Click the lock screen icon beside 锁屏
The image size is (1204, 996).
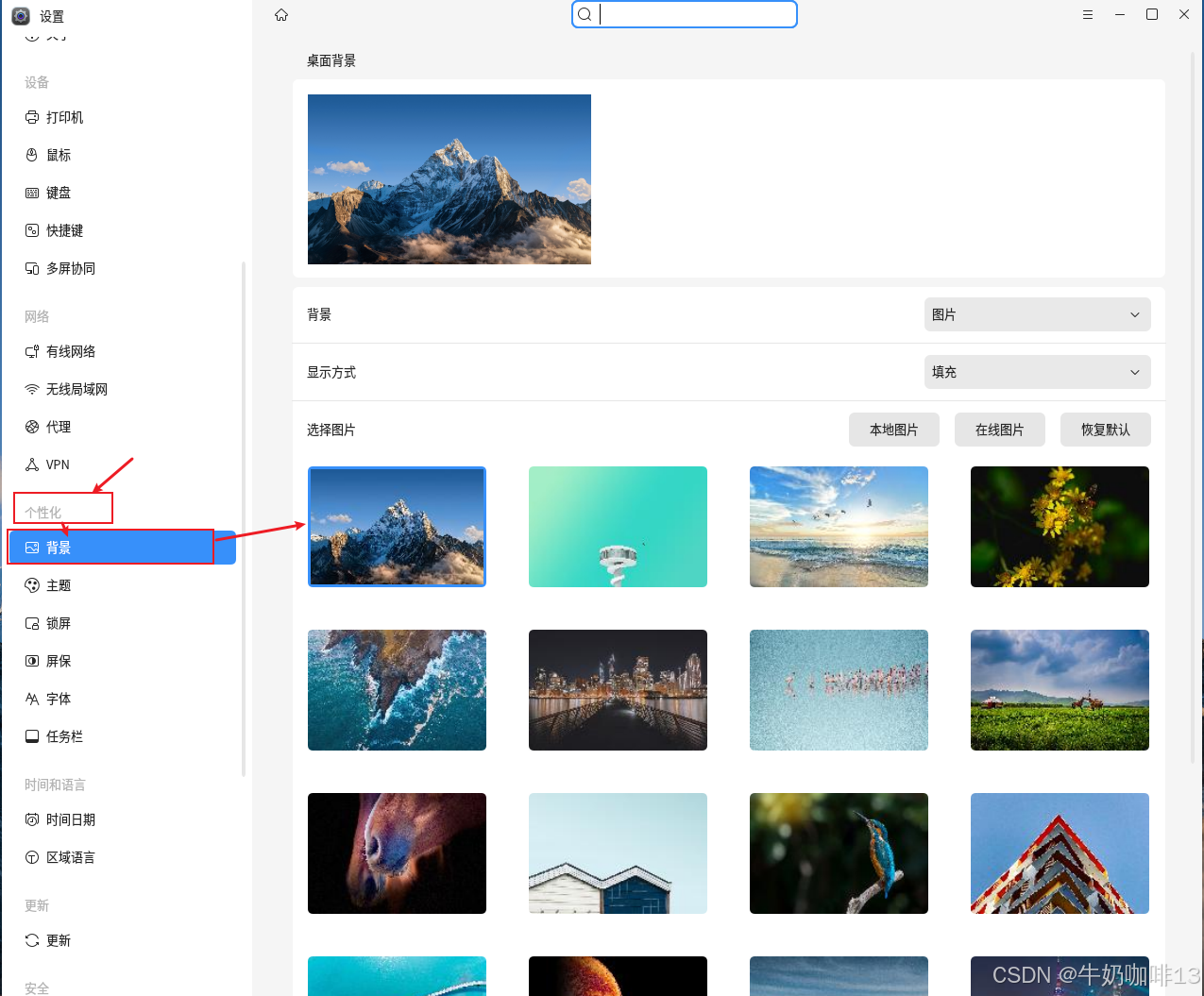click(x=32, y=623)
